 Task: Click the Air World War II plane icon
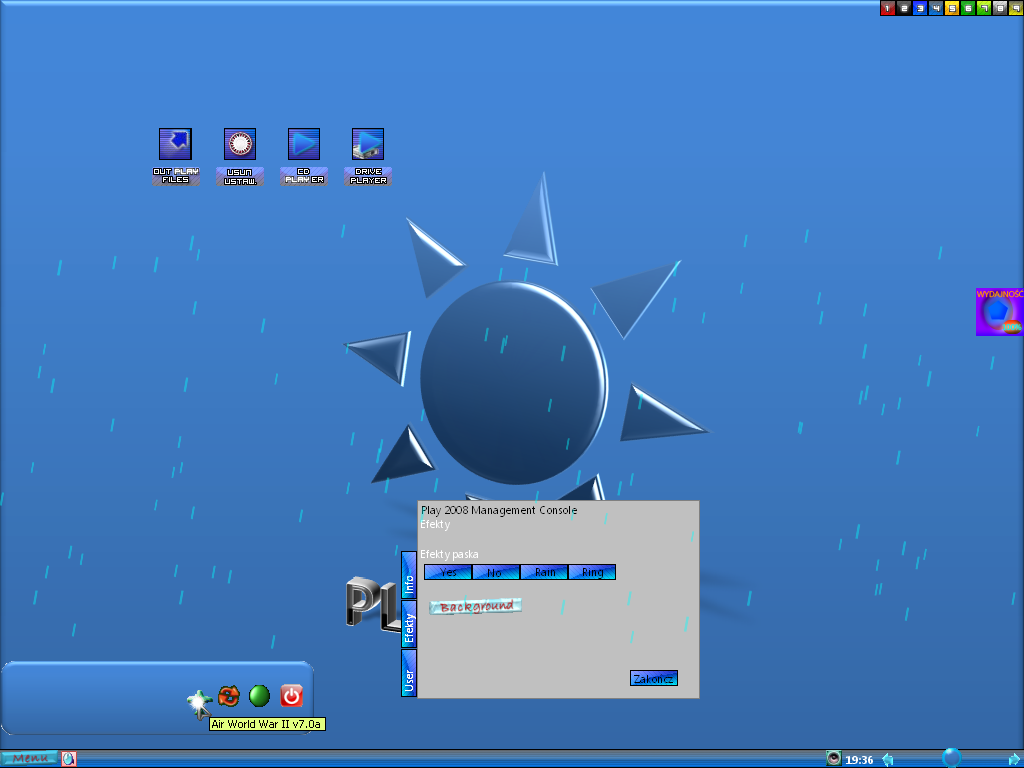coord(198,700)
